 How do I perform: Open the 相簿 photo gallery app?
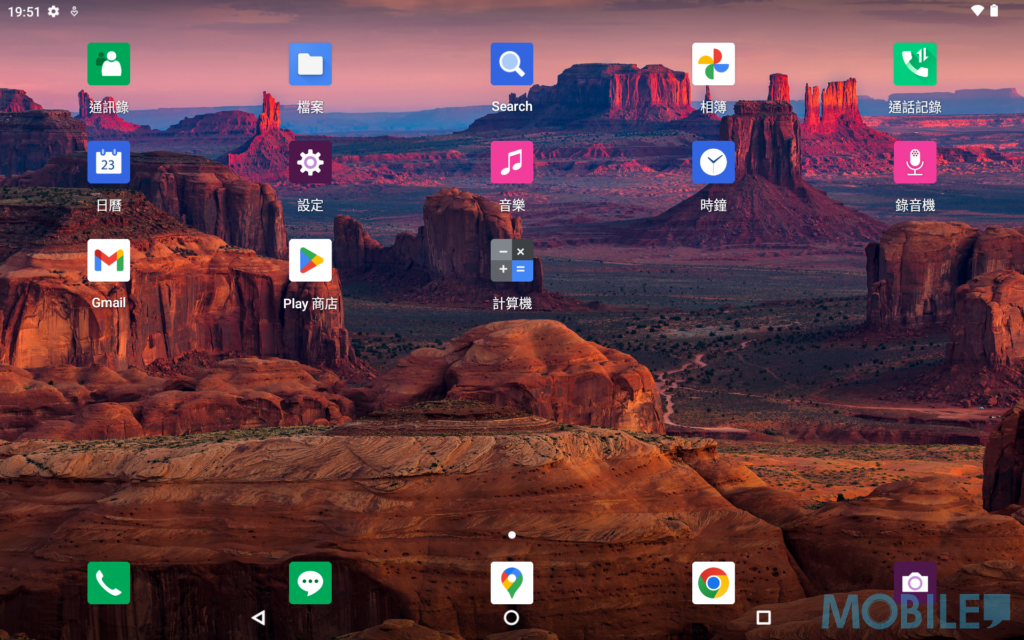(713, 64)
